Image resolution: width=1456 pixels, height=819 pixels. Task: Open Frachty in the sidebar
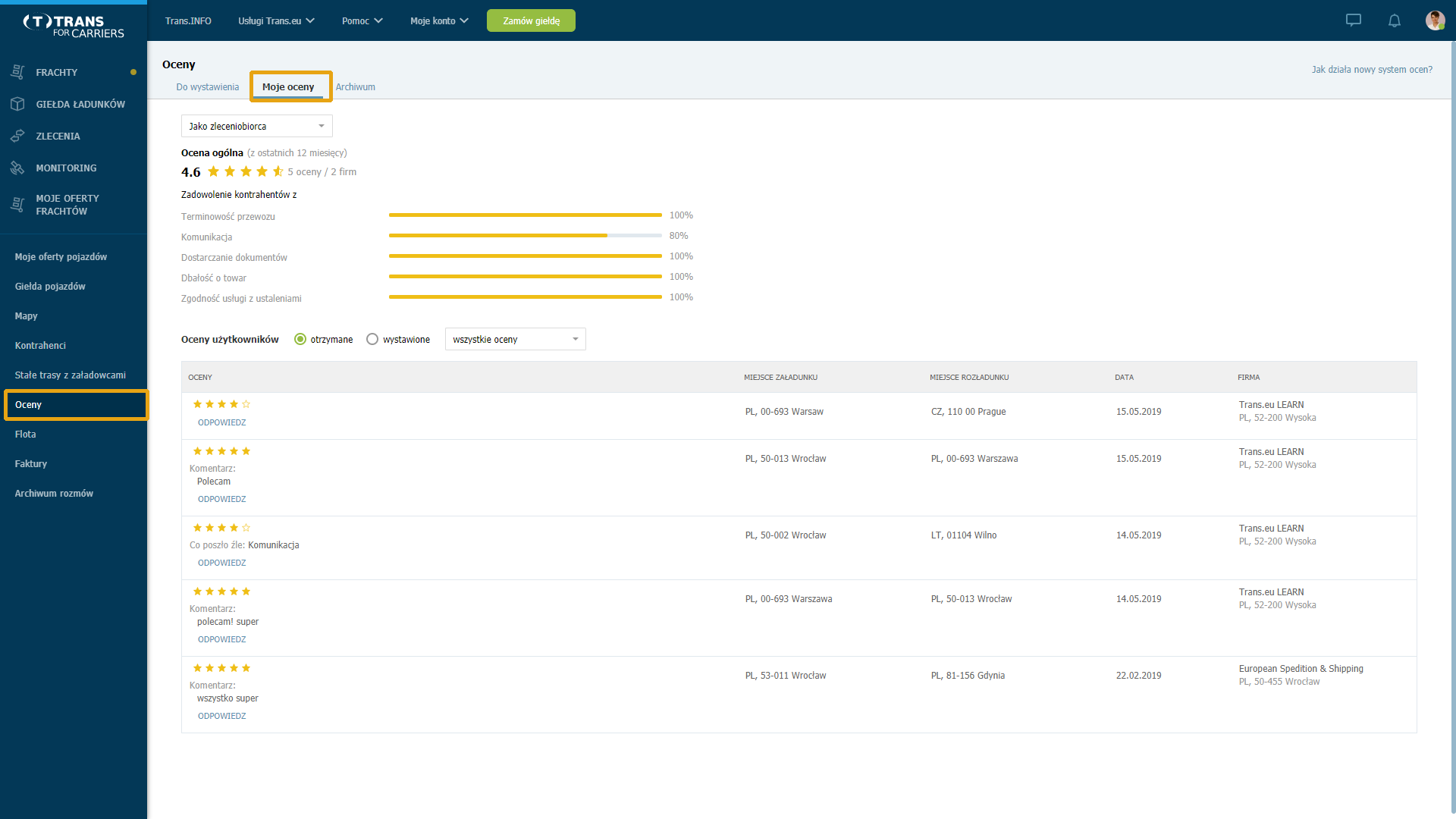point(57,72)
